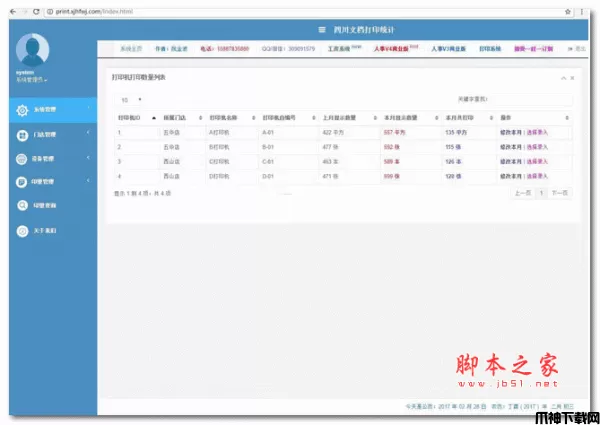
Task: Open the 人事V3商业版 item in the top navigation
Action: coord(448,49)
